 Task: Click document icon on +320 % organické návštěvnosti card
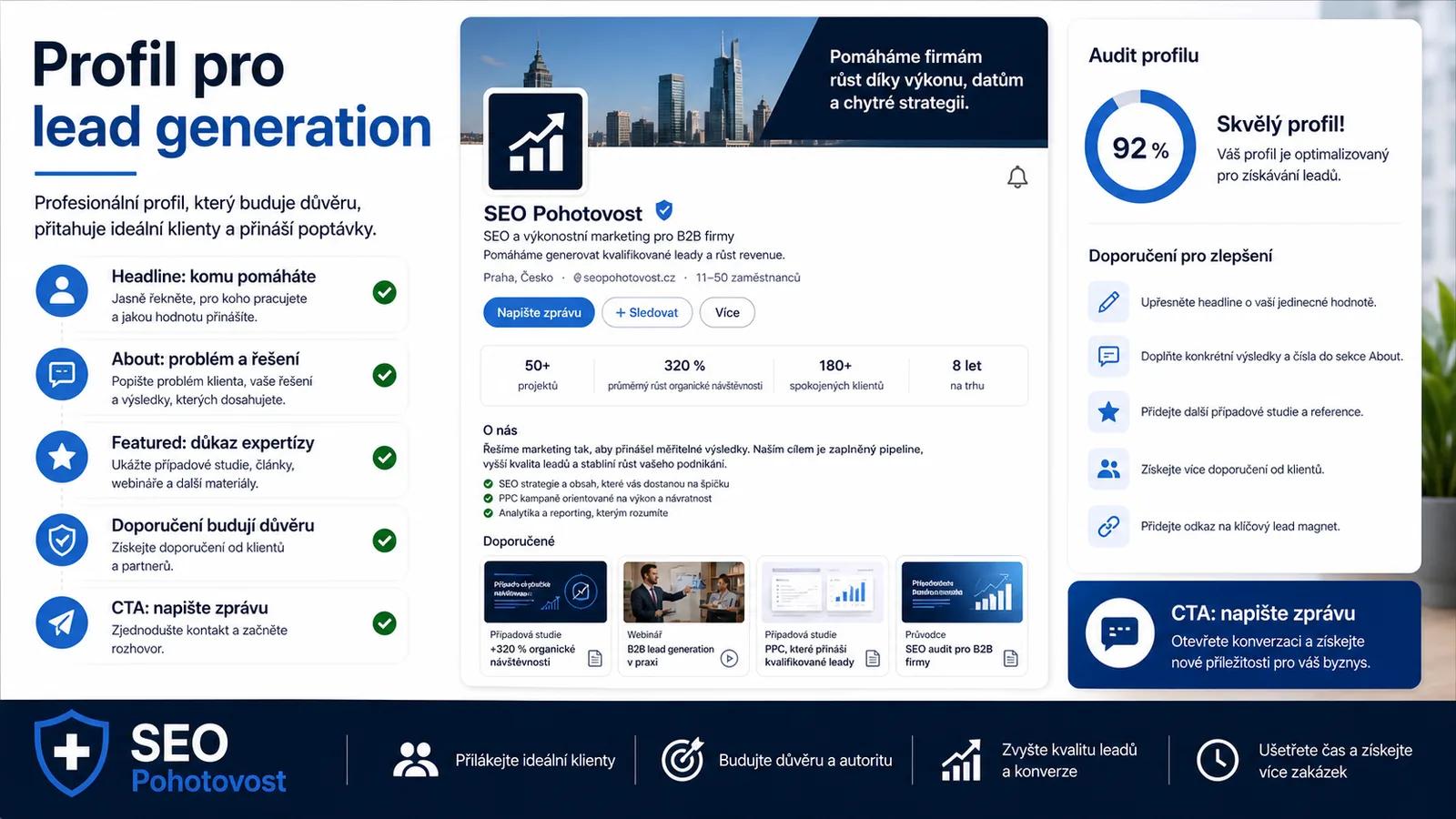(595, 658)
